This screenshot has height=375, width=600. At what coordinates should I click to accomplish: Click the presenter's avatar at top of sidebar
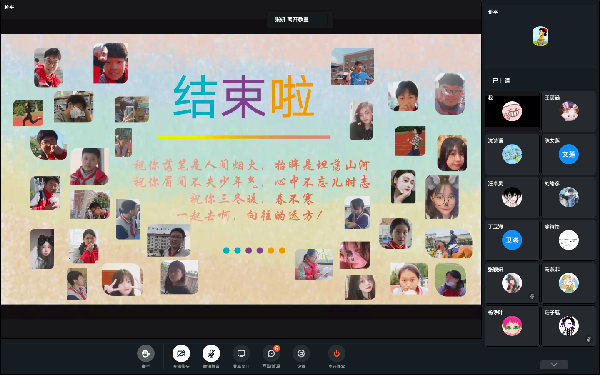540,36
